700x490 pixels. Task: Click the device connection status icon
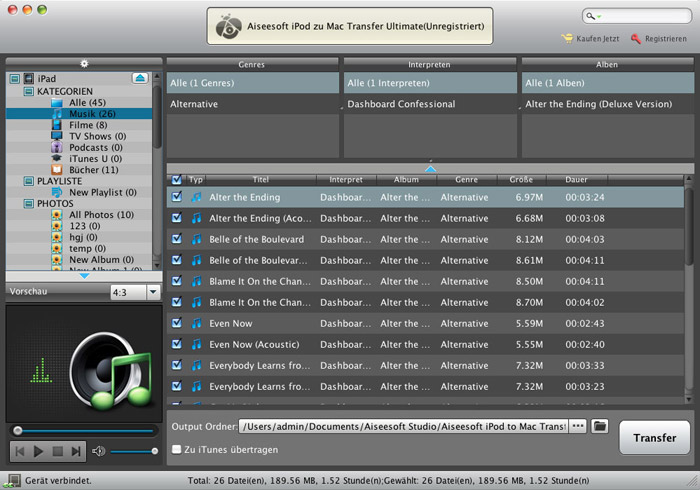[12, 481]
